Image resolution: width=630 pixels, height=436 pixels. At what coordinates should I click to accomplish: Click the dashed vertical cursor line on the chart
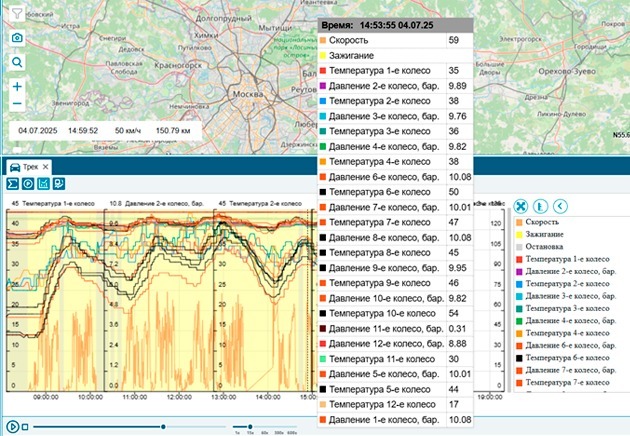[x=308, y=300]
